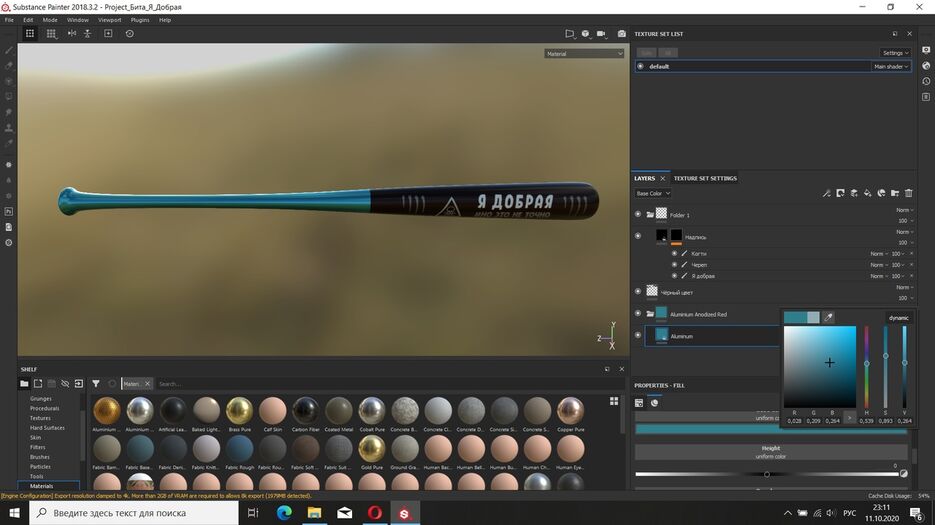Click inside the color picker gradient square
The height and width of the screenshot is (525, 935).
(820, 367)
